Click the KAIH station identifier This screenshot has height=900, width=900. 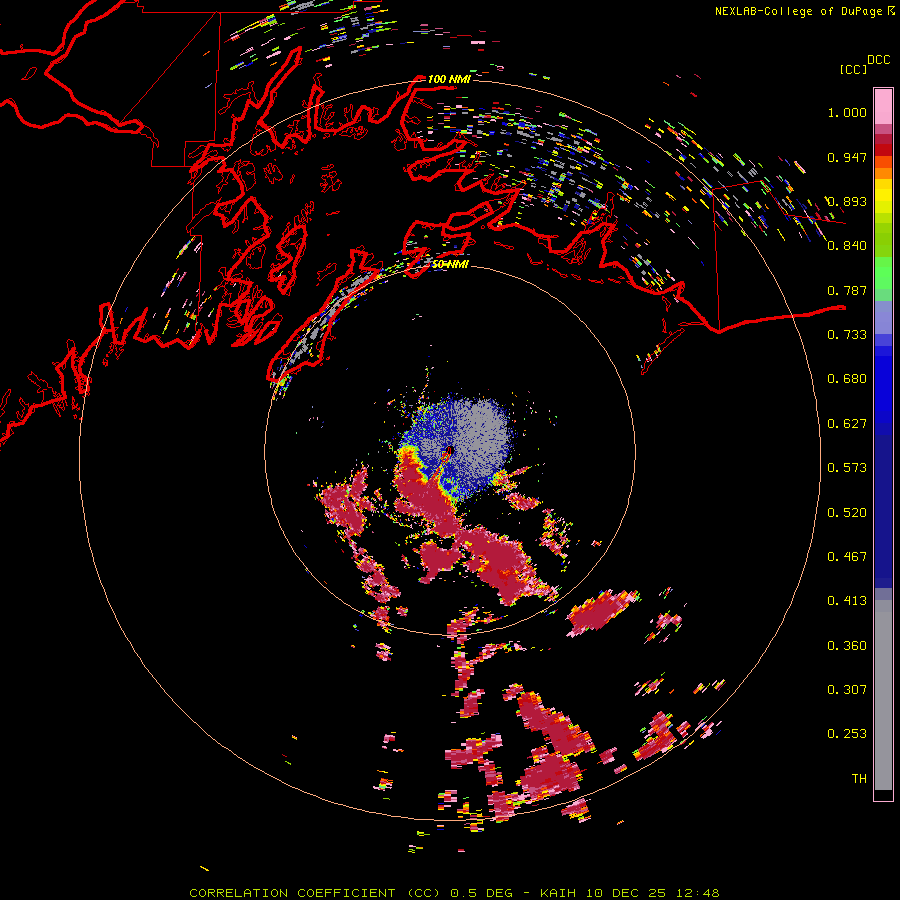558,893
